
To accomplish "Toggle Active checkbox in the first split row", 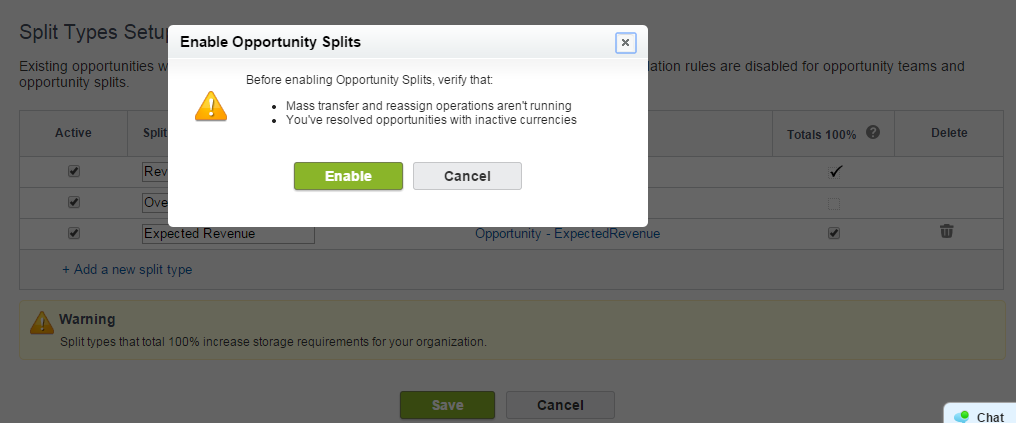I will pos(74,171).
